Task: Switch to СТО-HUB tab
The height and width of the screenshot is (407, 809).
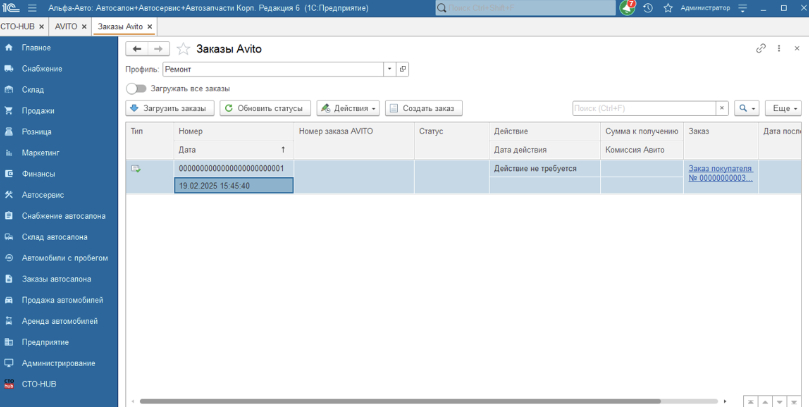Action: [x=18, y=26]
